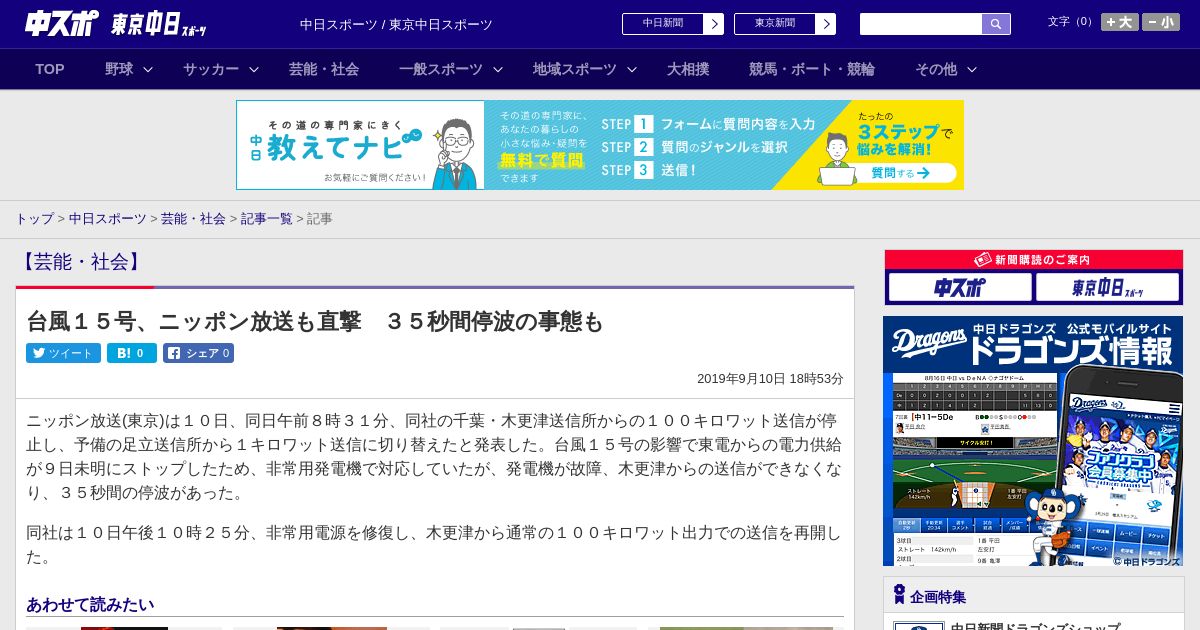The image size is (1200, 630).
Task: Decrease text size with －小 button
Action: (1161, 22)
